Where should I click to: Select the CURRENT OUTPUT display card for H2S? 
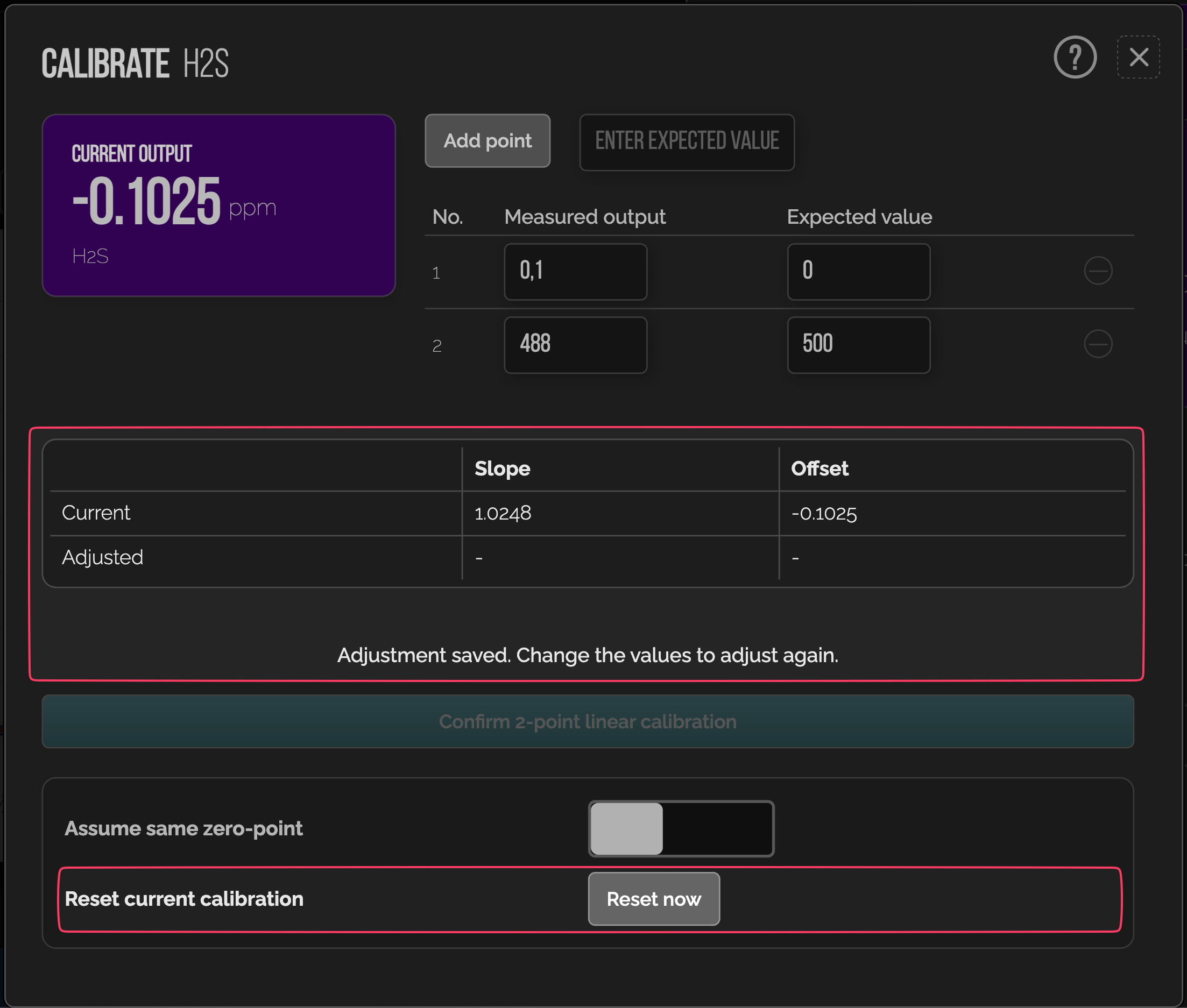click(x=219, y=204)
